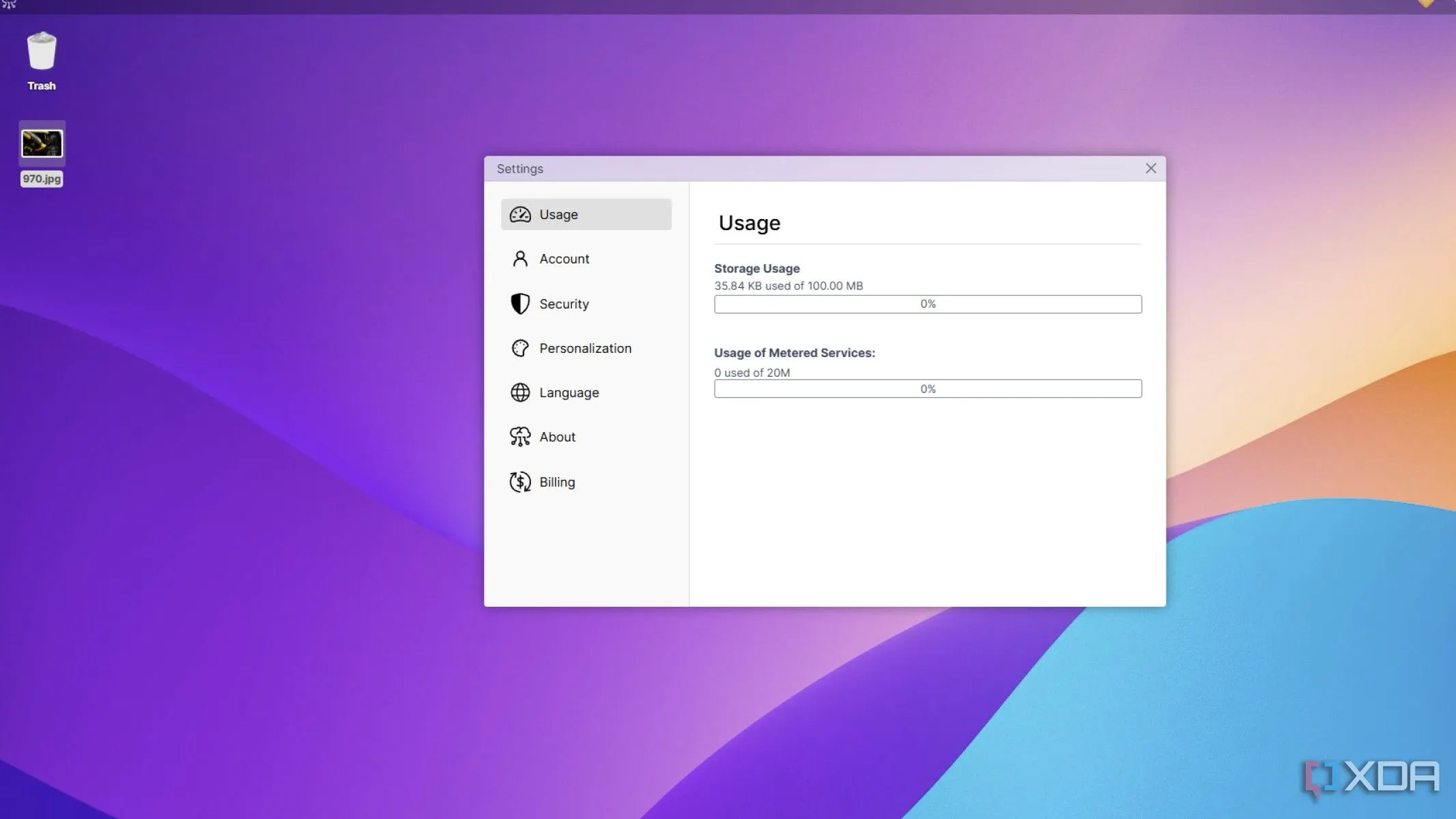
Task: Click the 'Storage Usage' label
Action: (x=757, y=268)
